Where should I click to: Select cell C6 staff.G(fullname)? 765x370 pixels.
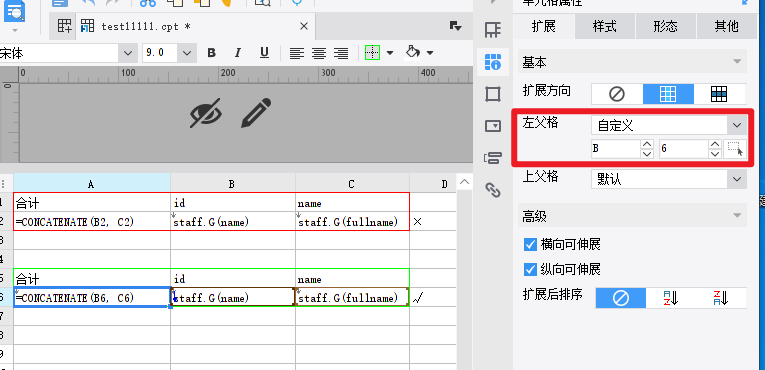352,297
